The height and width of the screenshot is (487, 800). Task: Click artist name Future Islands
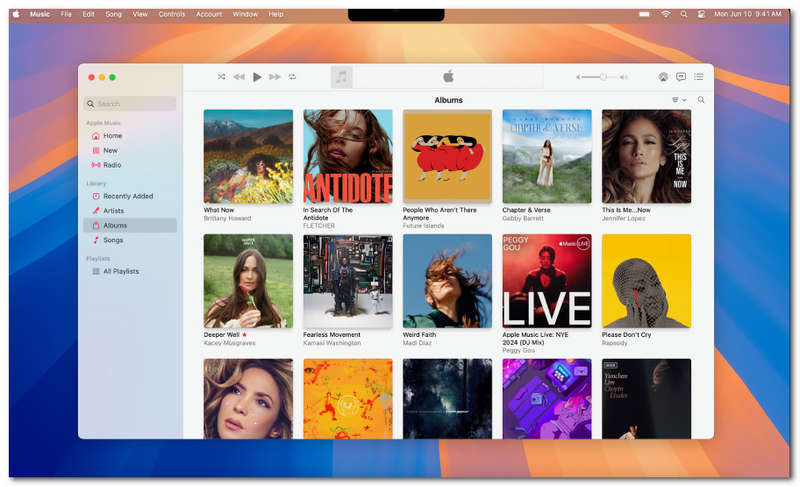coord(423,225)
